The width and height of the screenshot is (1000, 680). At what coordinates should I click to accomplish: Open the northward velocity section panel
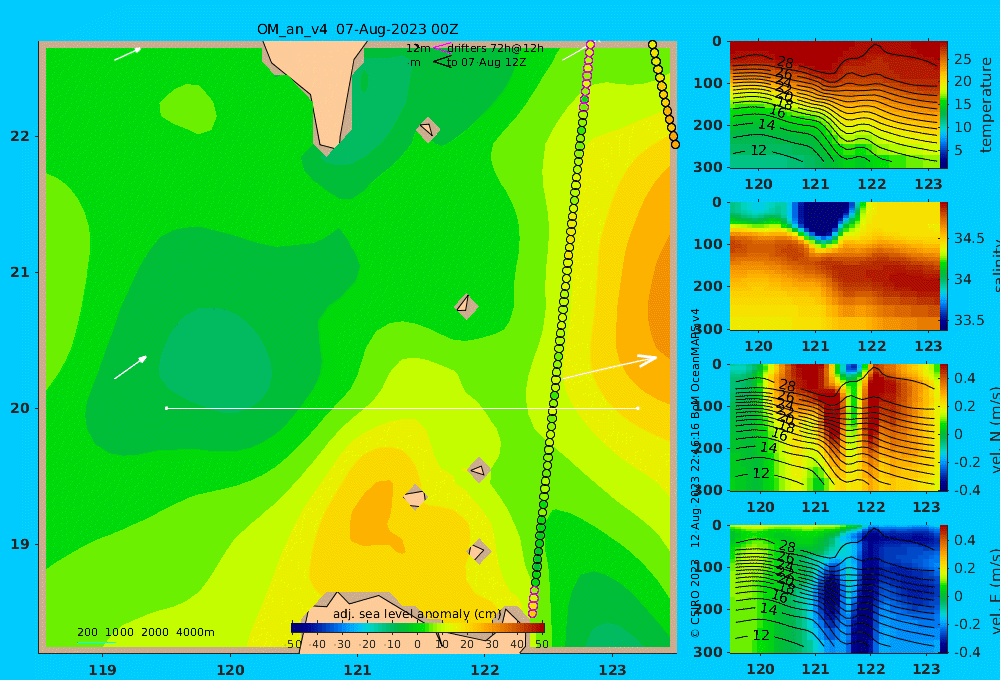pyautogui.click(x=834, y=427)
